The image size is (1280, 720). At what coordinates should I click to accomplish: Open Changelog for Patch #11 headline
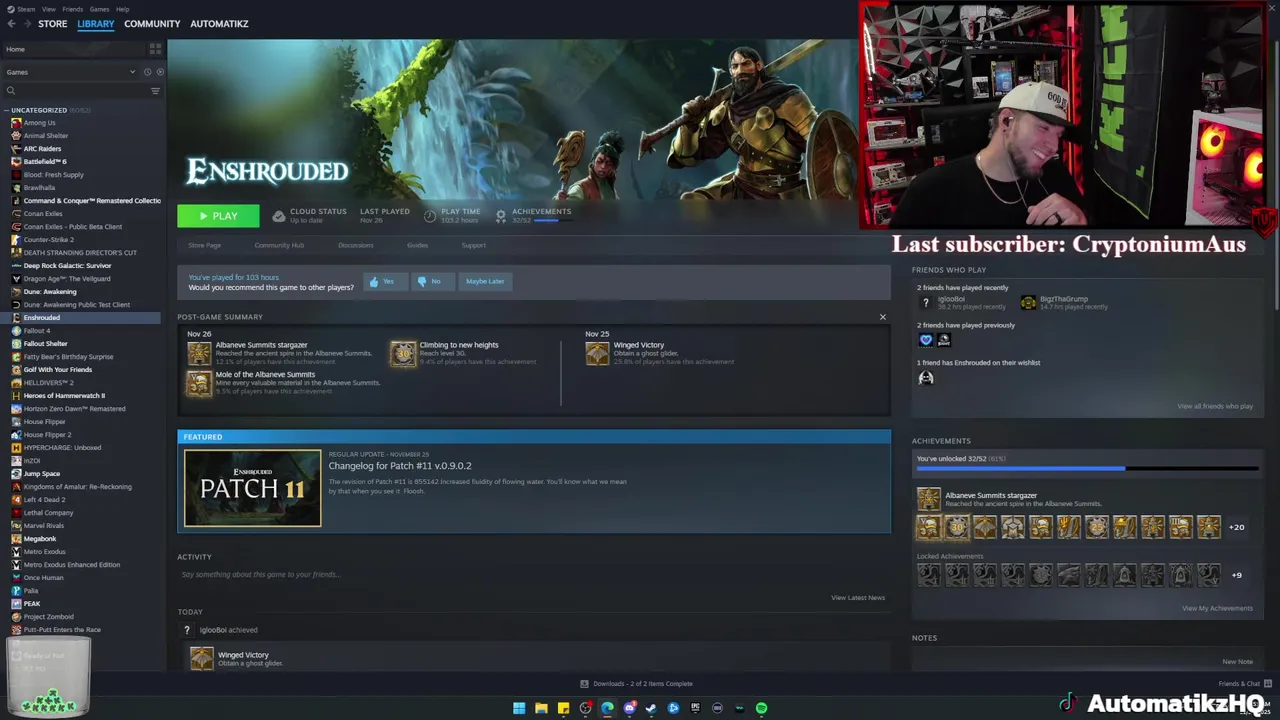400,466
